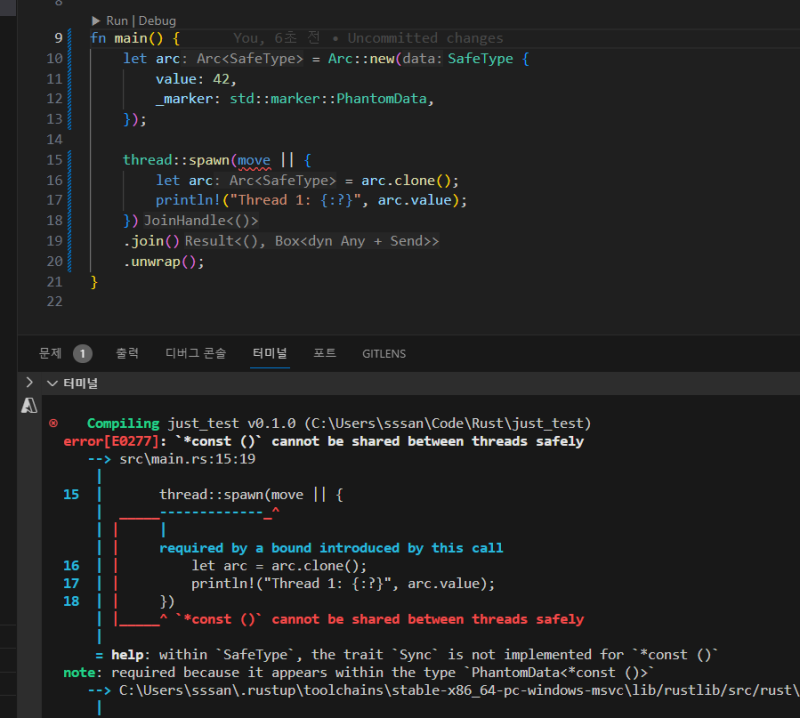This screenshot has width=800, height=718.
Task: Open the src\main.rs:15:19 link in terminal
Action: coord(187,459)
